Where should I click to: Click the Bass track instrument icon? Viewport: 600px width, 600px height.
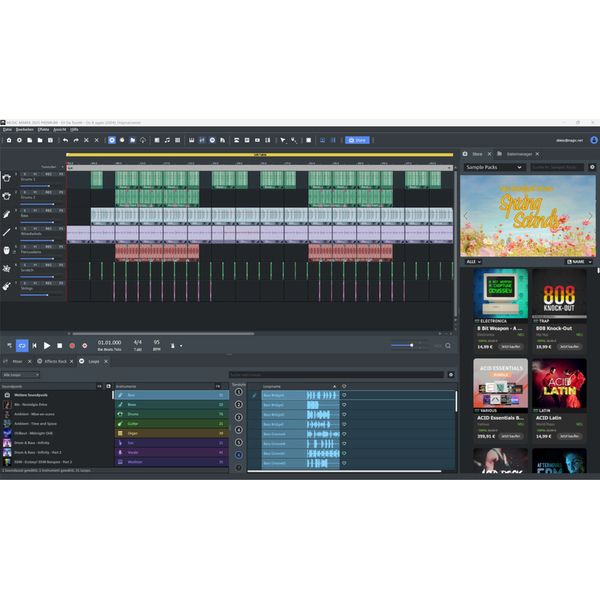point(7,214)
